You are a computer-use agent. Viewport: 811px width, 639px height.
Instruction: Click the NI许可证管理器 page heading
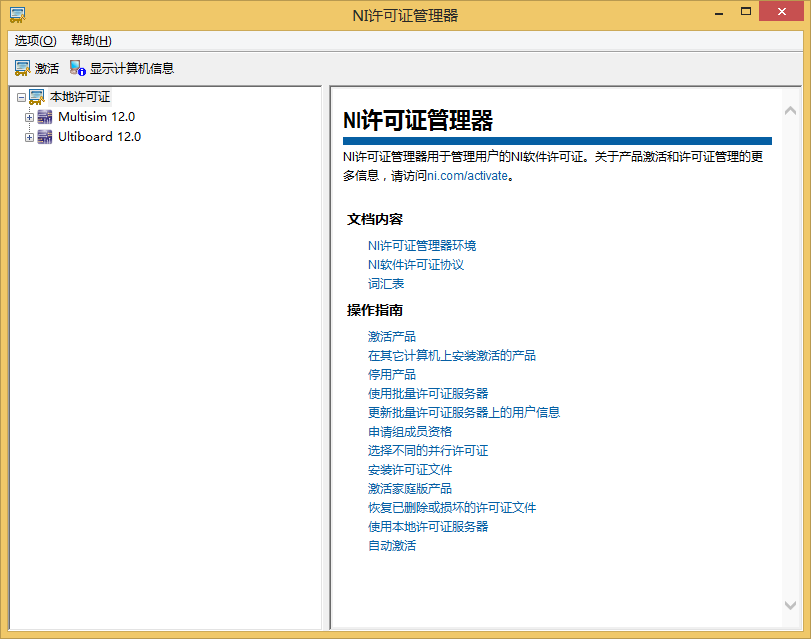click(418, 121)
